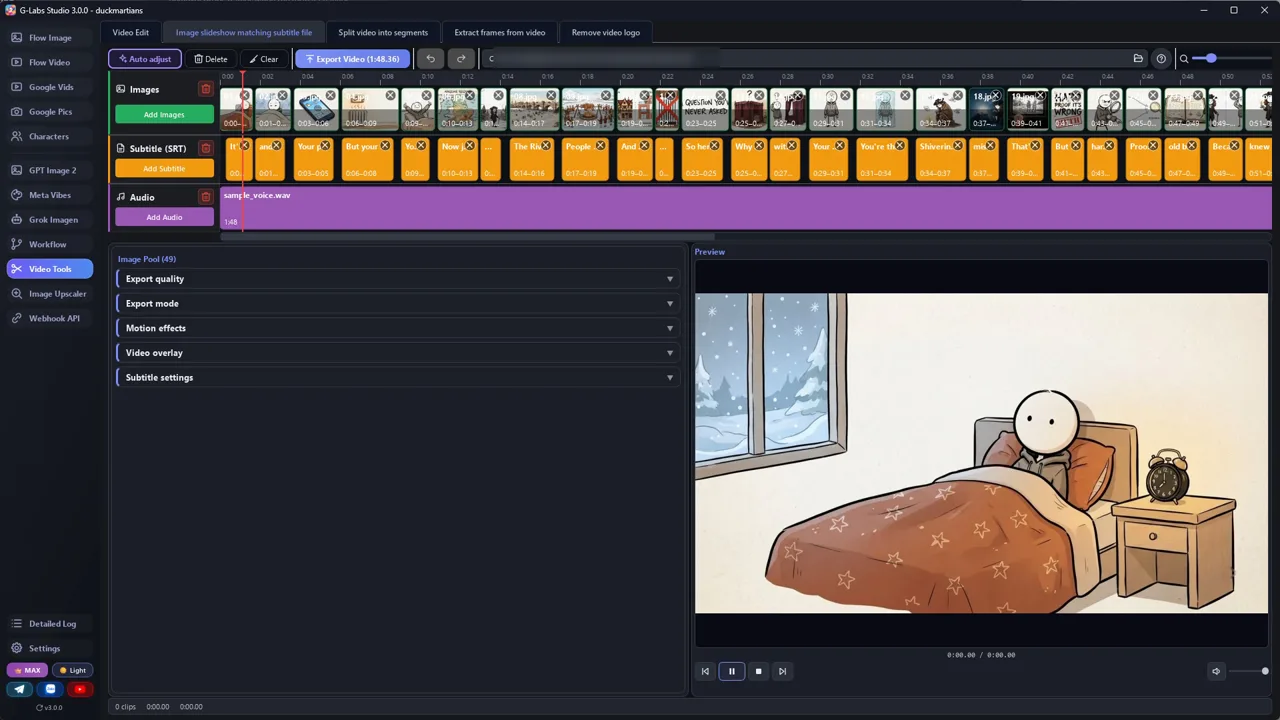Redo the last undone action

pos(461,59)
